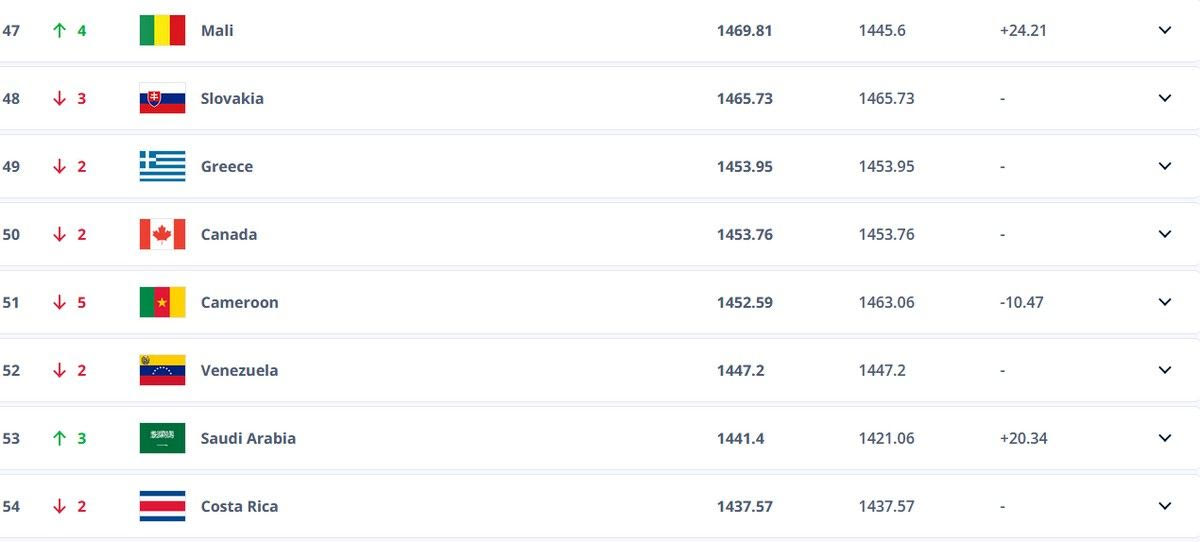
Task: Click Slovakia's red down-arrow rank change
Action: (x=60, y=98)
